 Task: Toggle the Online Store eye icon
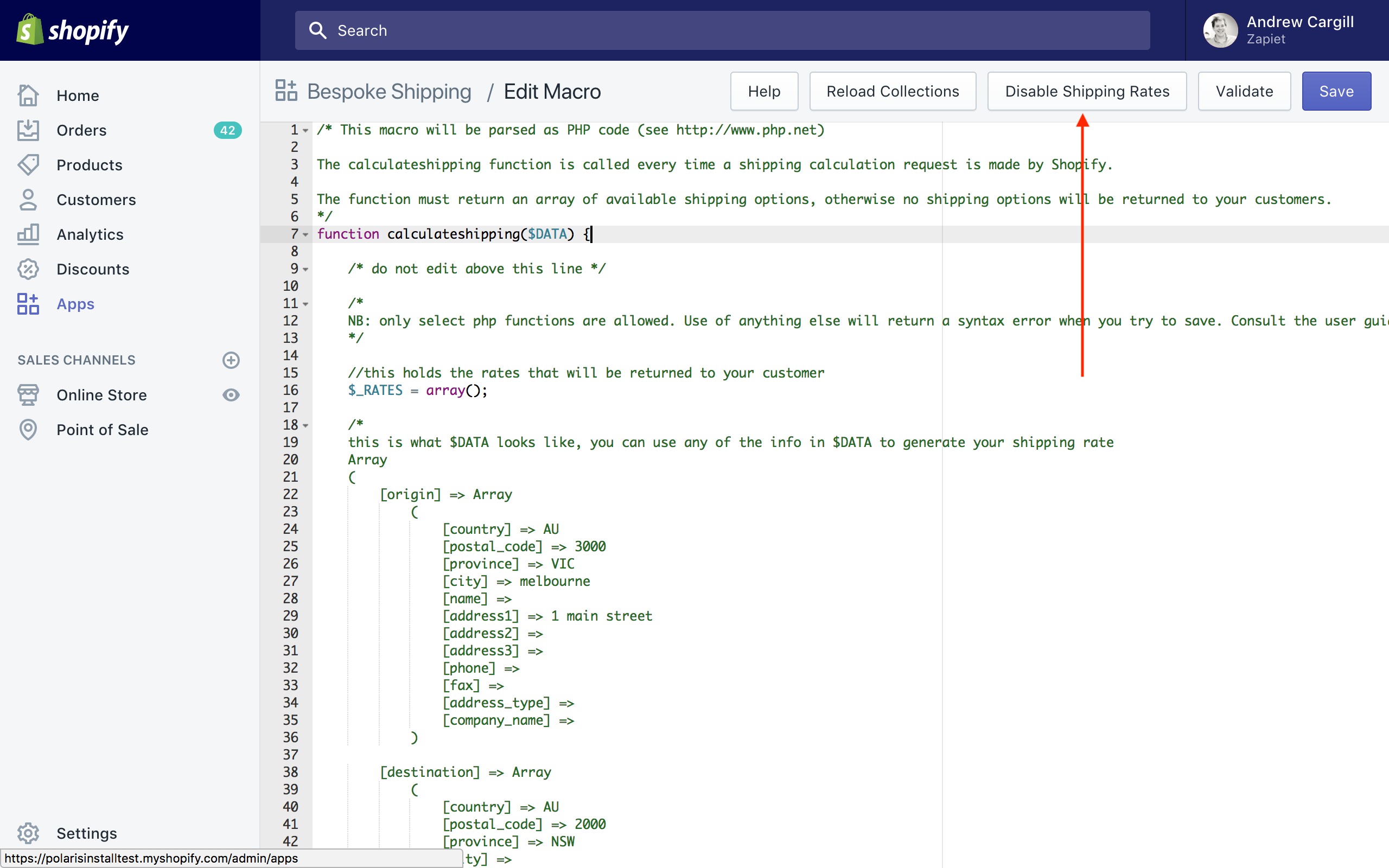tap(231, 395)
